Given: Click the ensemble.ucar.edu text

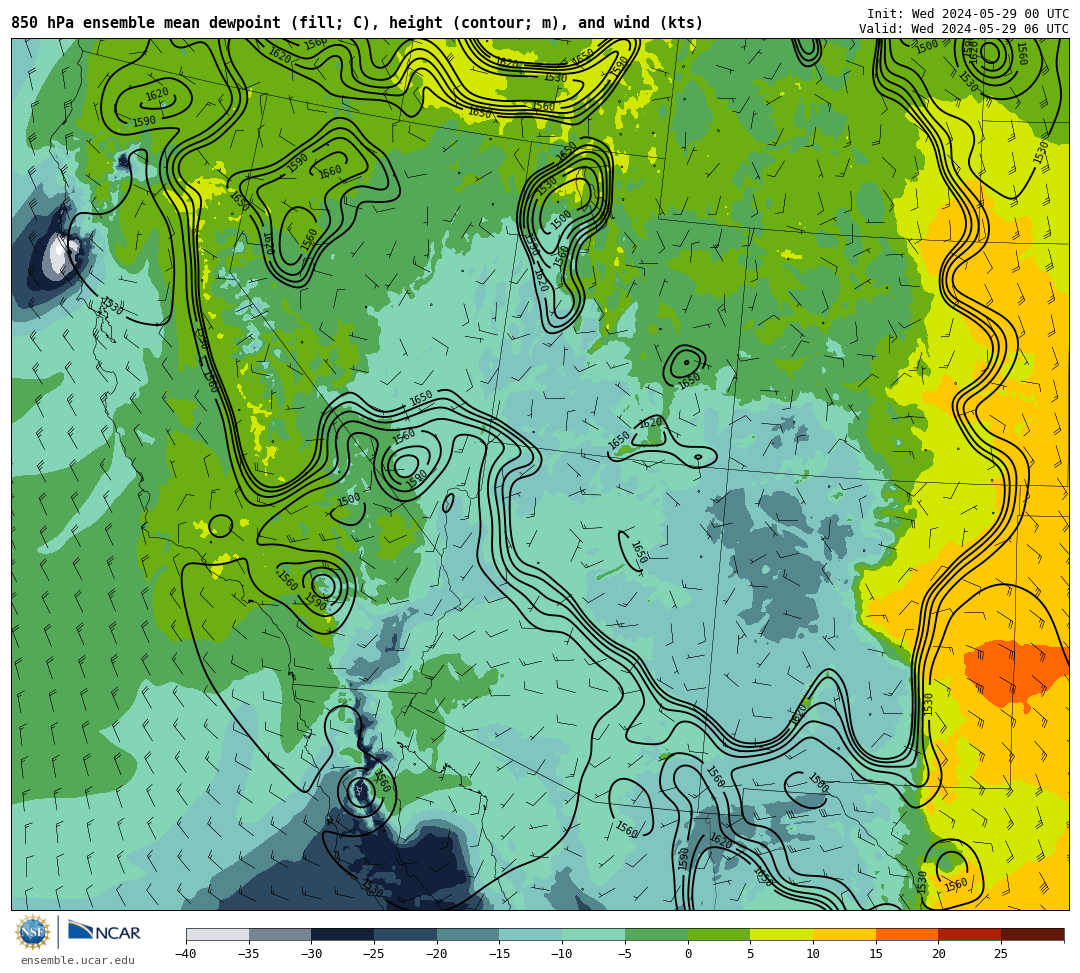Looking at the screenshot, I should (x=78, y=960).
